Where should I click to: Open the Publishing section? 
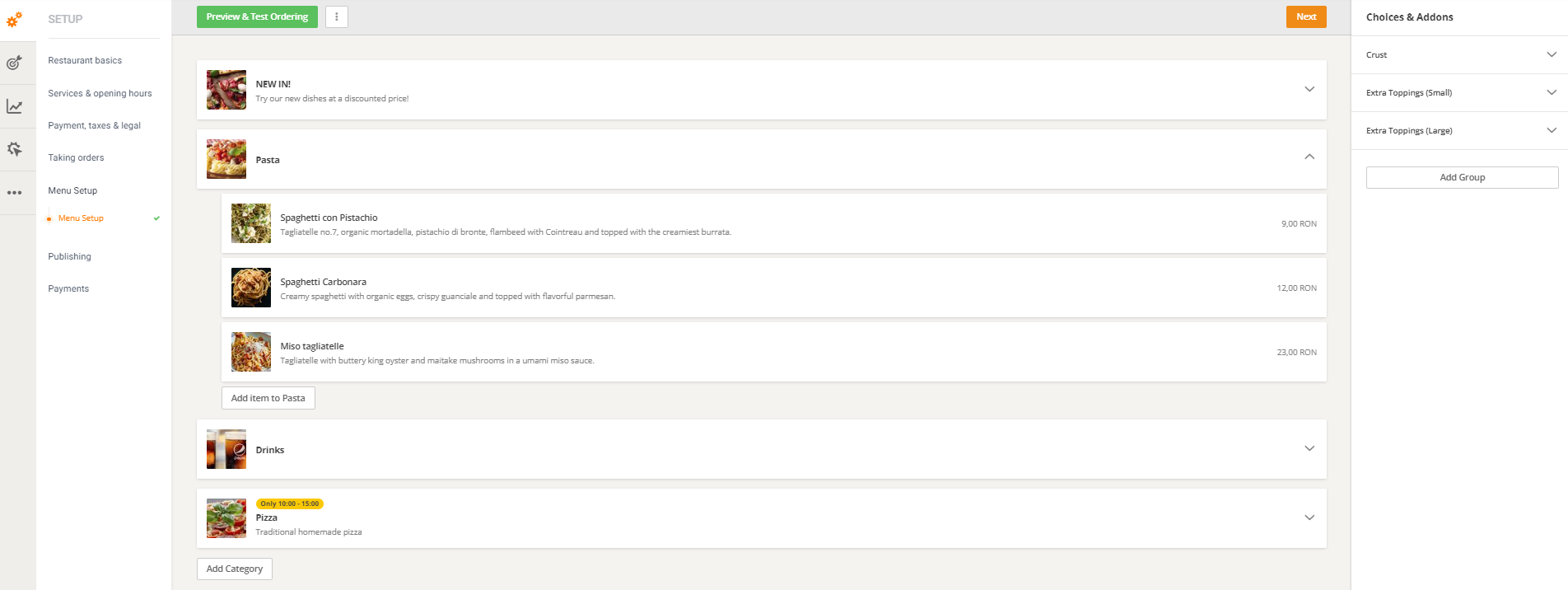pyautogui.click(x=69, y=256)
